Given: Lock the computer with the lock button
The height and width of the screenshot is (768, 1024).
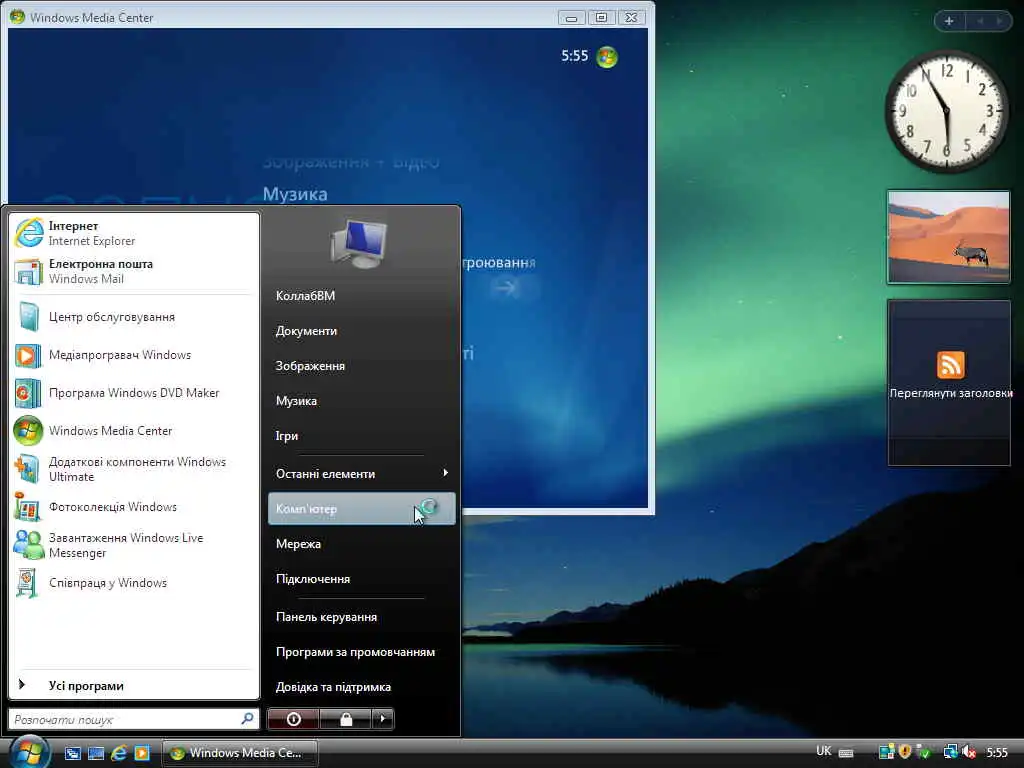Looking at the screenshot, I should tap(345, 719).
